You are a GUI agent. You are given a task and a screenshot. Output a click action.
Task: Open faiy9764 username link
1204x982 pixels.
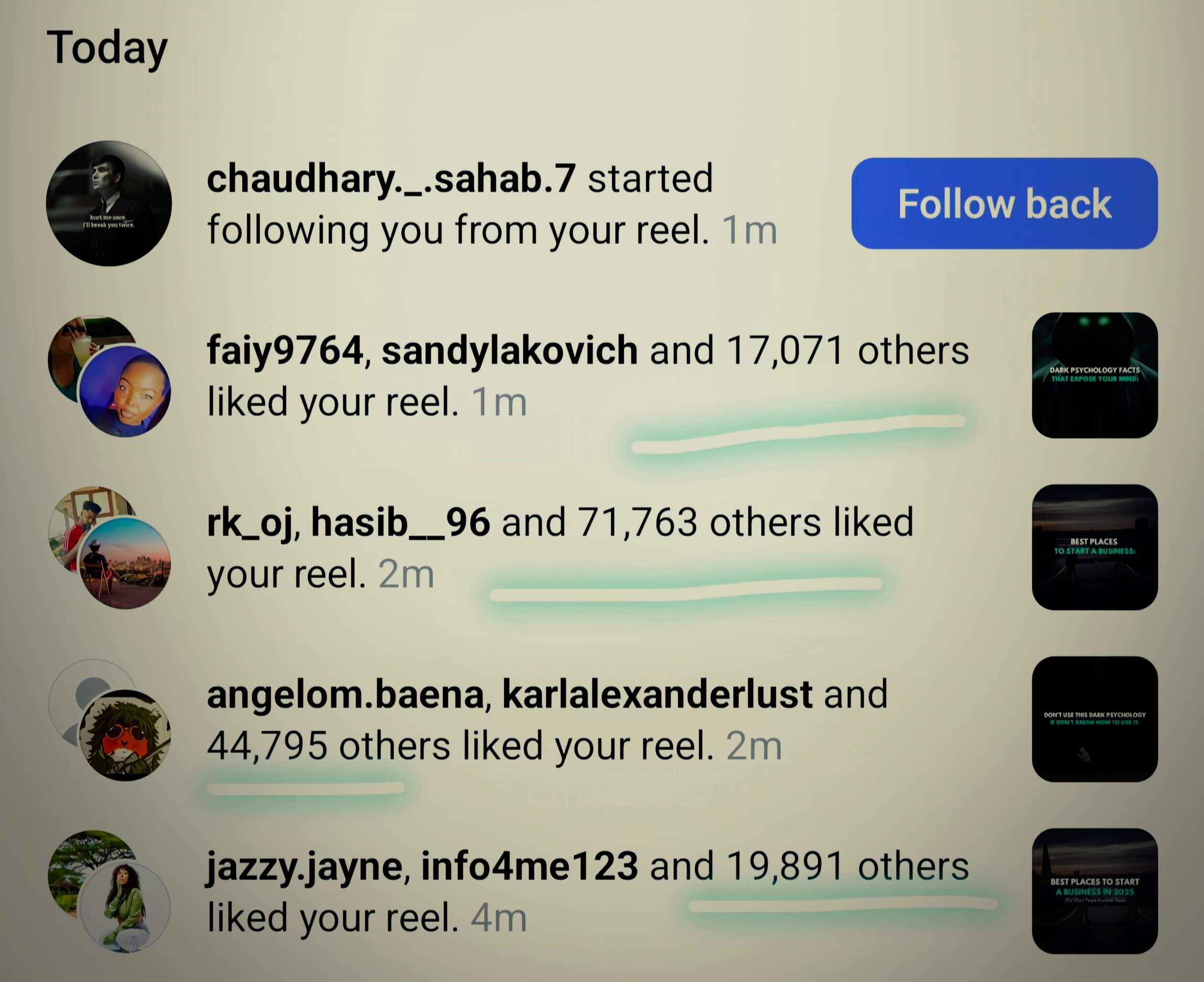[x=285, y=350]
